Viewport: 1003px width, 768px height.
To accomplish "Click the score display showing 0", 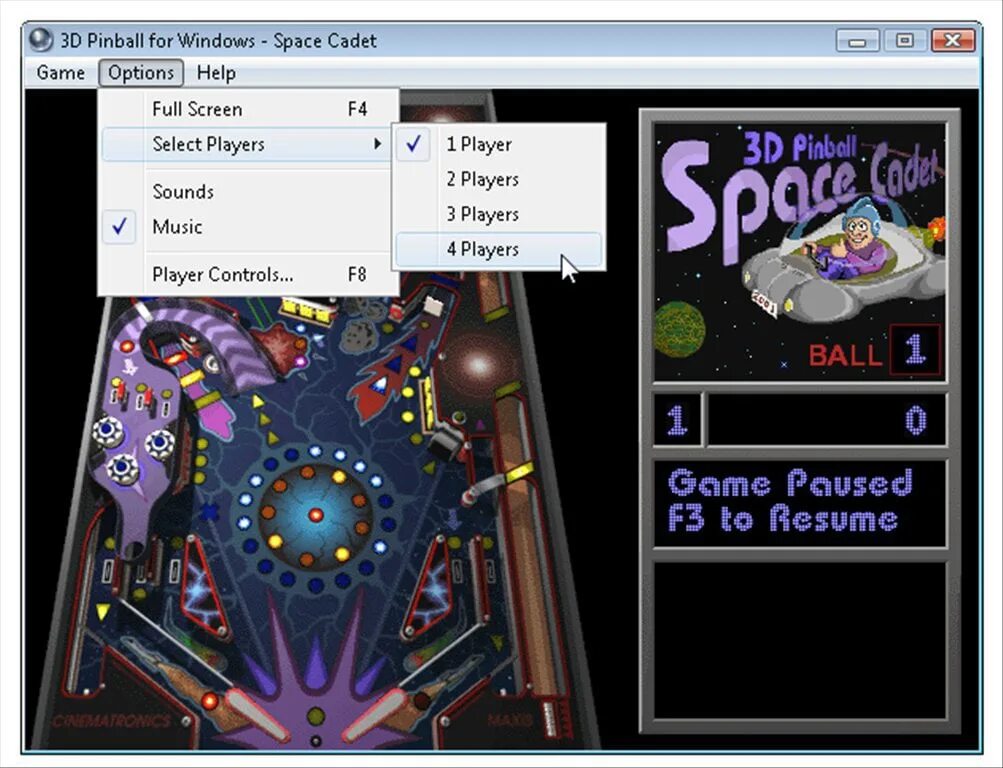I will [826, 420].
